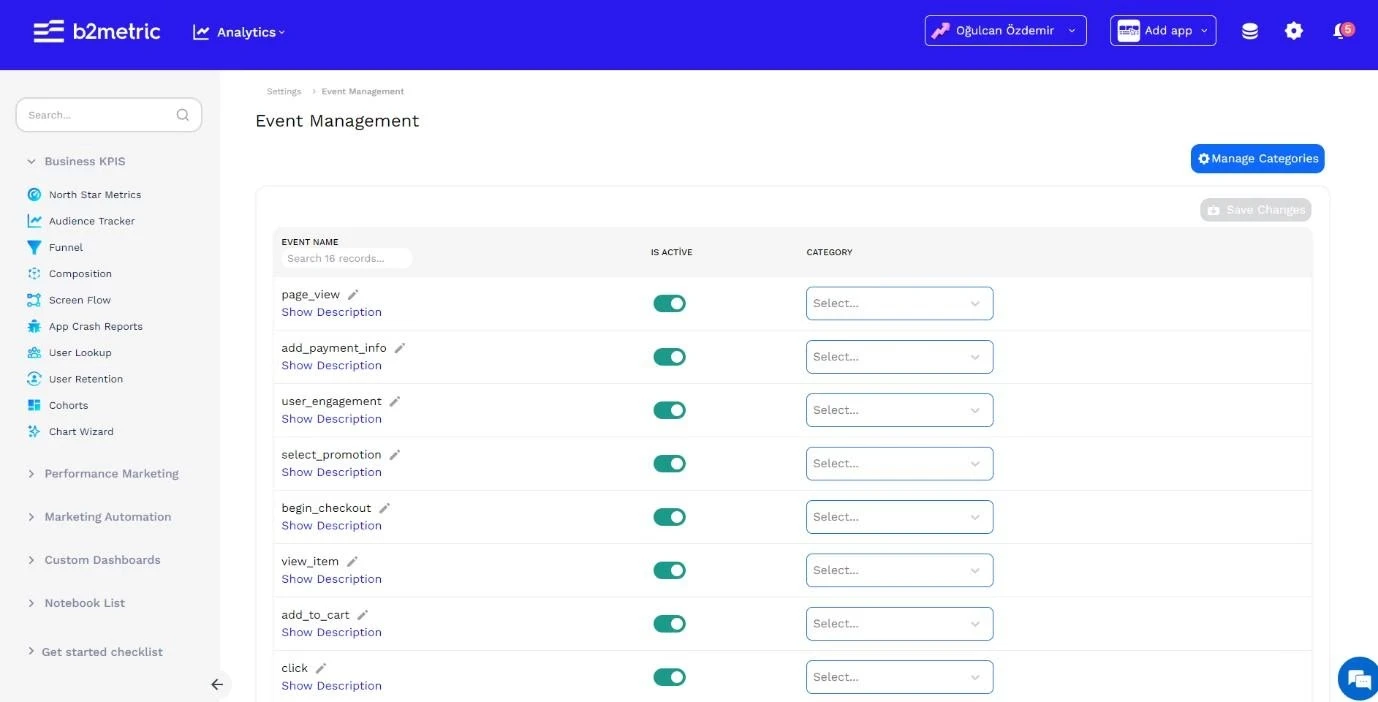Click the Audience Tracker chart icon

(34, 221)
